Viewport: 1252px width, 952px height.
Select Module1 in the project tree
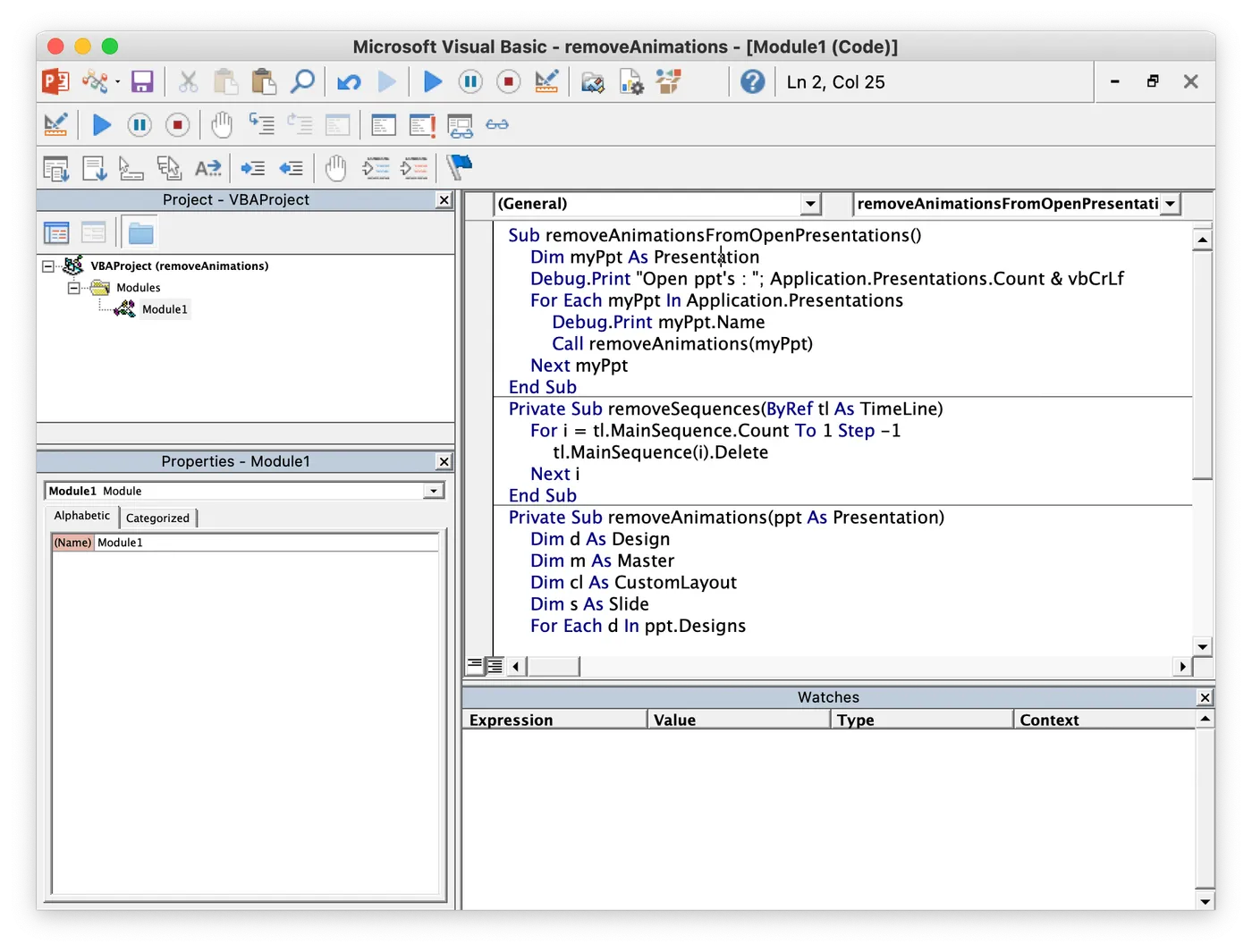(x=165, y=309)
